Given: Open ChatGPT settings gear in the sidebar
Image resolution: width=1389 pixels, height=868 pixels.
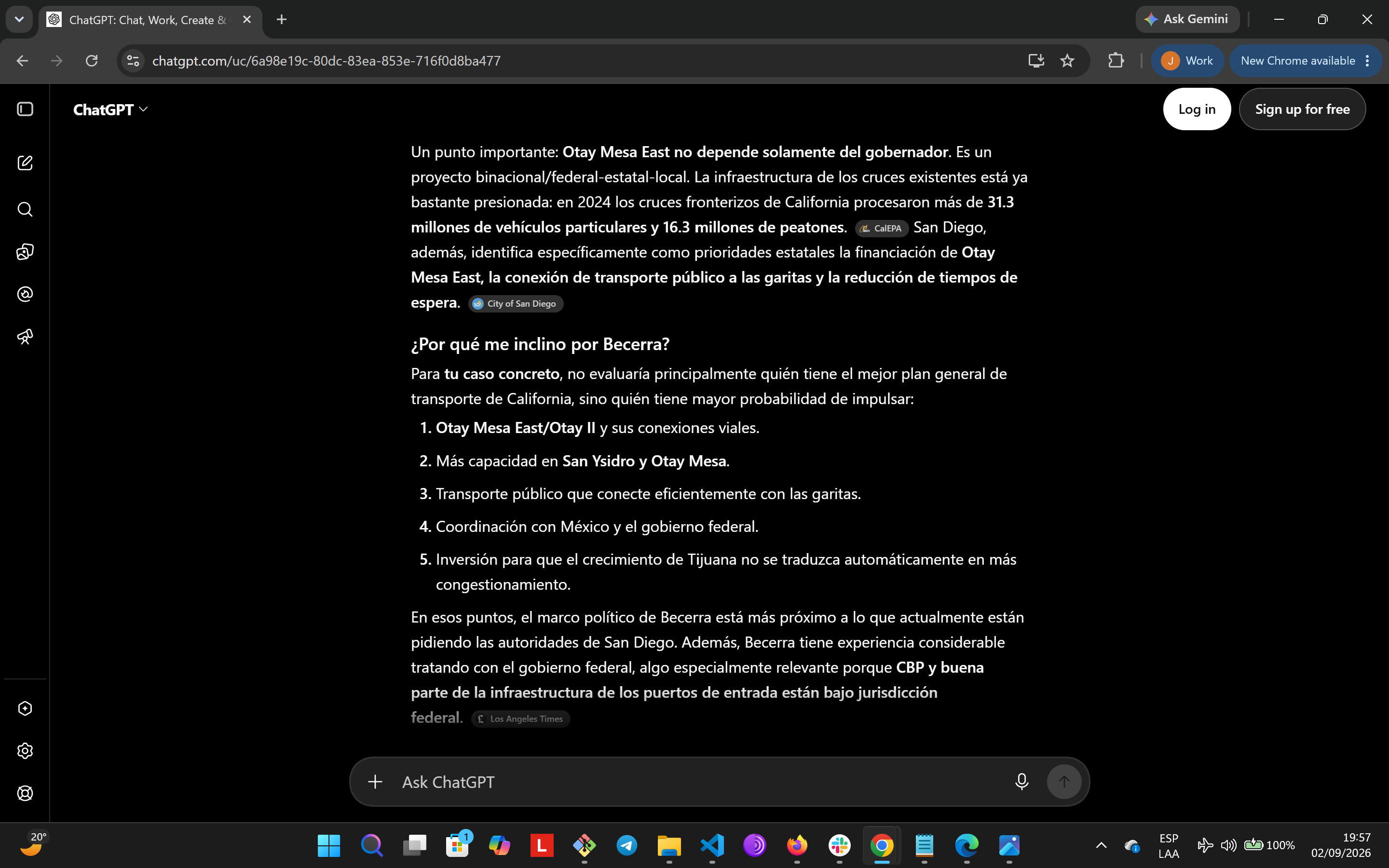Looking at the screenshot, I should tap(25, 751).
